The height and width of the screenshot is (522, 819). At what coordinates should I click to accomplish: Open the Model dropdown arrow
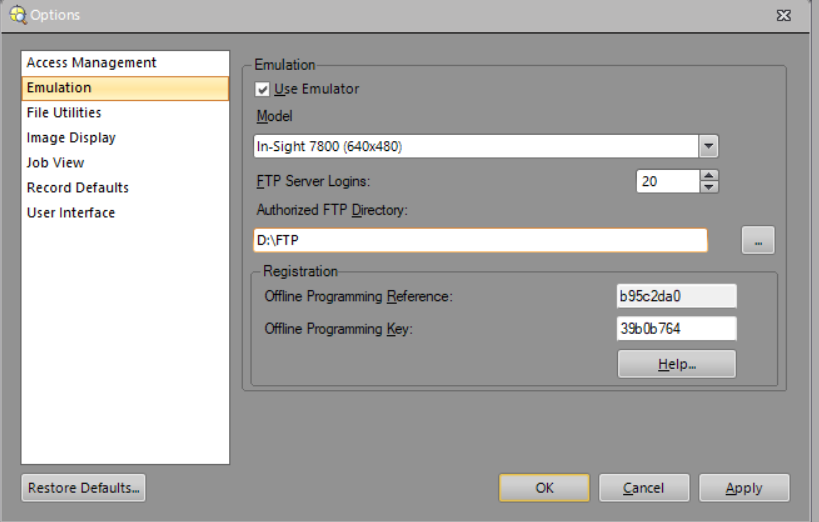coord(708,146)
